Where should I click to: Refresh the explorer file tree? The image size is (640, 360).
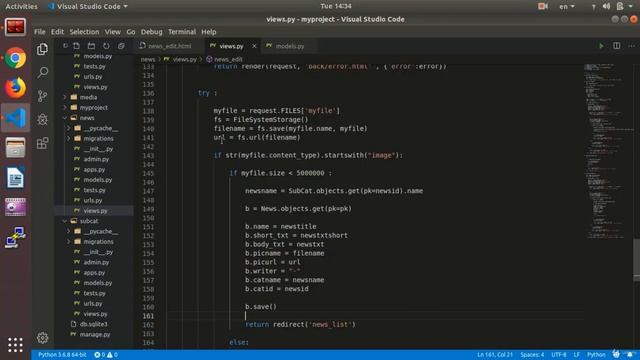(106, 46)
